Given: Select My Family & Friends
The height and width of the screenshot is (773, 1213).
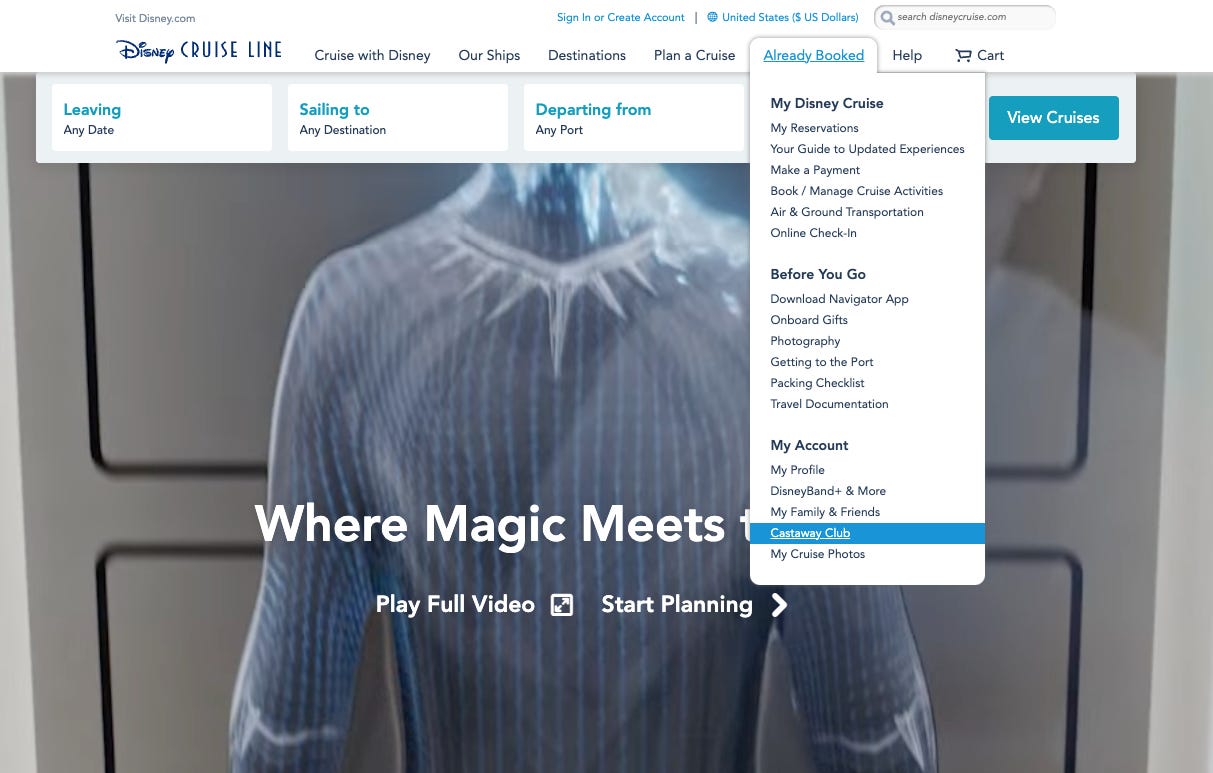Looking at the screenshot, I should [825, 512].
